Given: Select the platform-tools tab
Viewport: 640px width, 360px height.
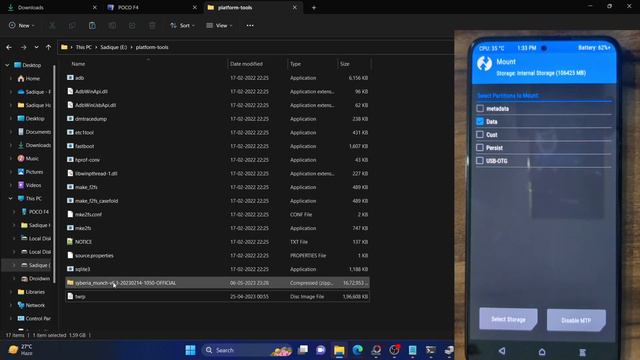Looking at the screenshot, I should (x=252, y=7).
